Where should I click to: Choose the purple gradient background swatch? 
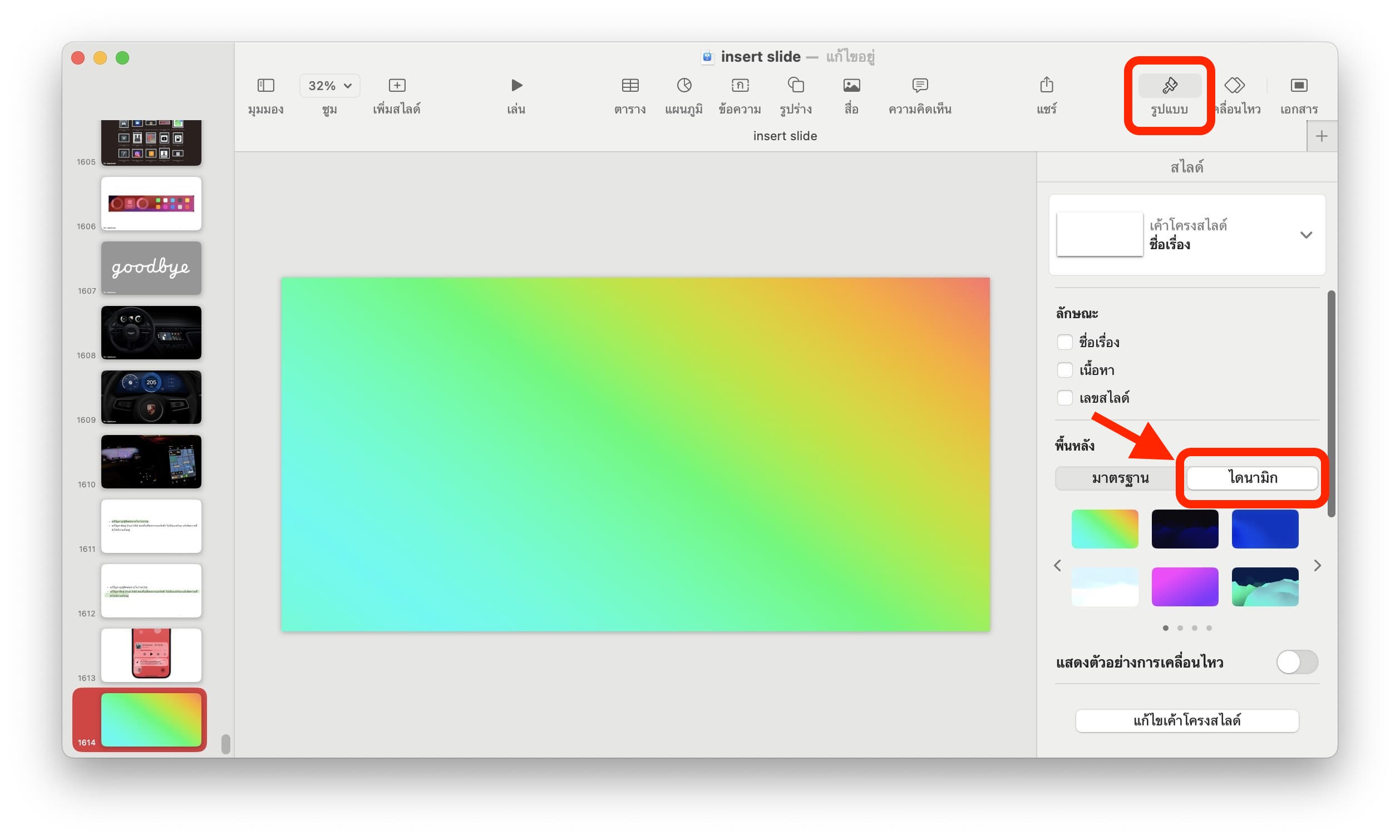click(x=1184, y=586)
